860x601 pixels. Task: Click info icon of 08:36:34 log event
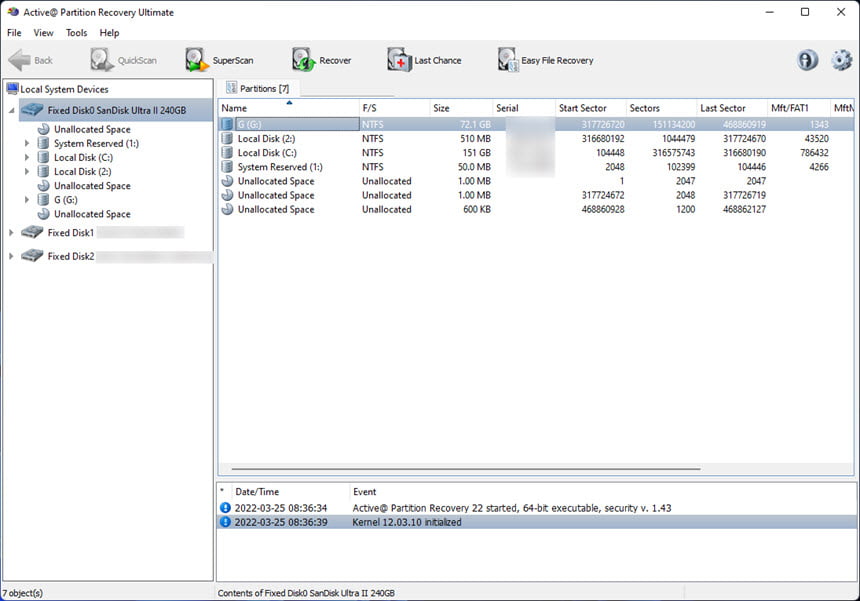(x=225, y=508)
